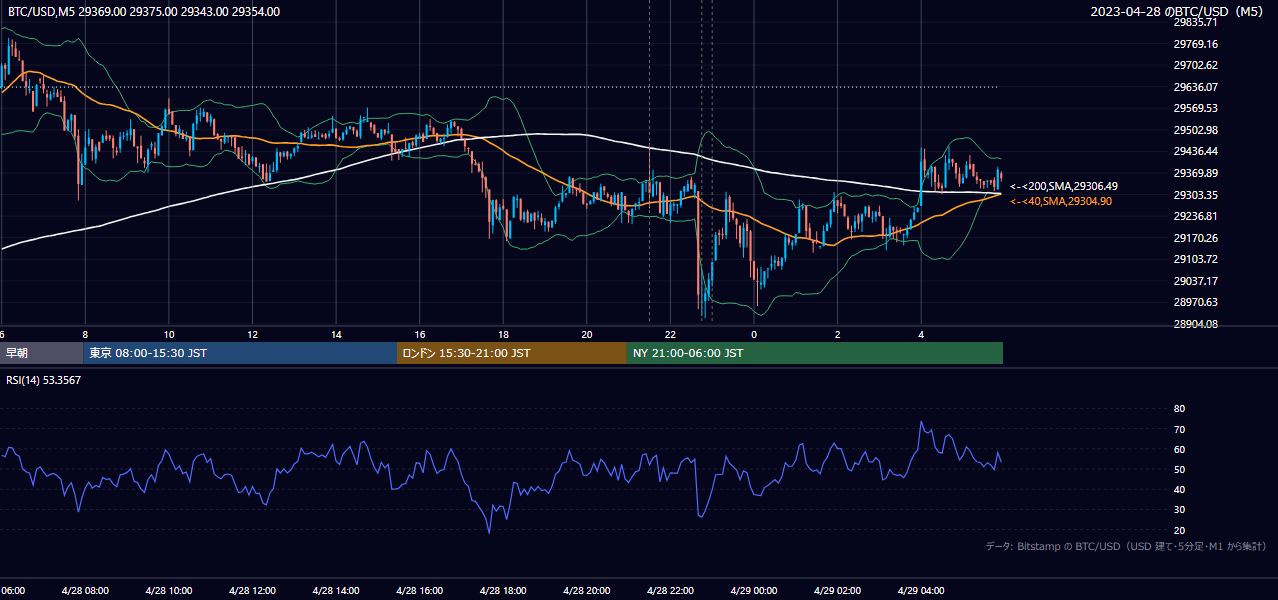Viewport: 1278px width, 600px height.
Task: Click the 4/28 20:00 date label
Action: pyautogui.click(x=586, y=590)
